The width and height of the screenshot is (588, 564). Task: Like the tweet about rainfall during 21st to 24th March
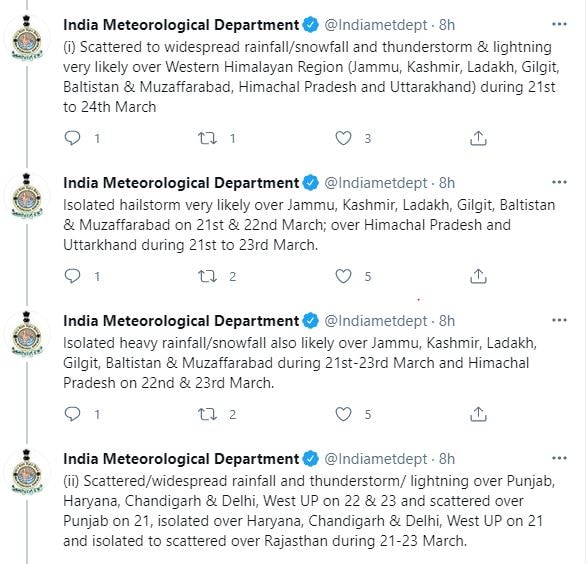pos(343,138)
